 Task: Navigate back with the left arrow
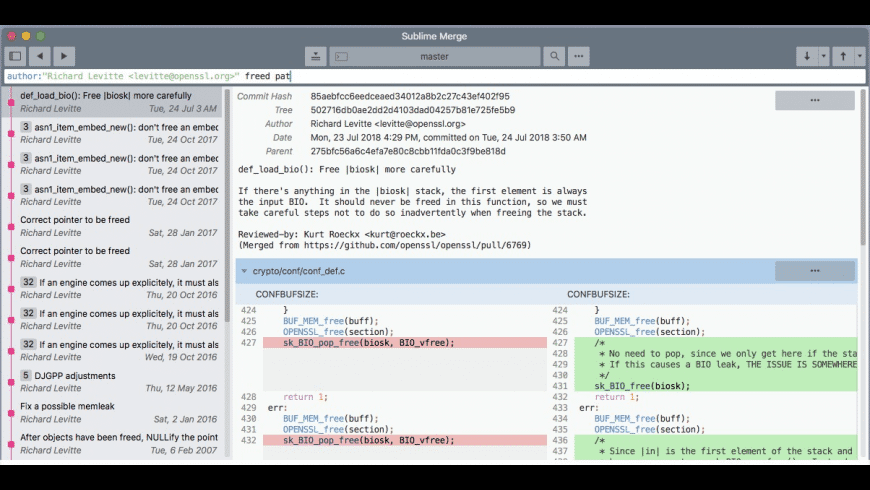(x=40, y=56)
